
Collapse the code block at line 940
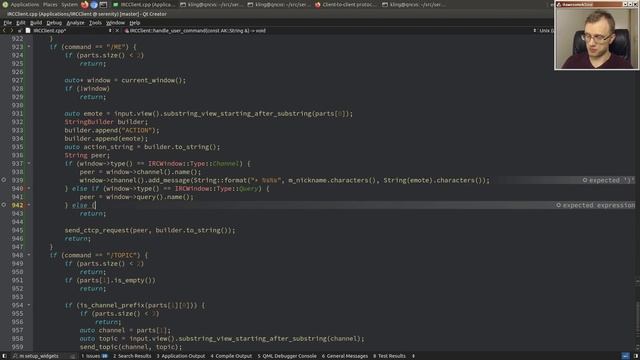click(x=29, y=188)
